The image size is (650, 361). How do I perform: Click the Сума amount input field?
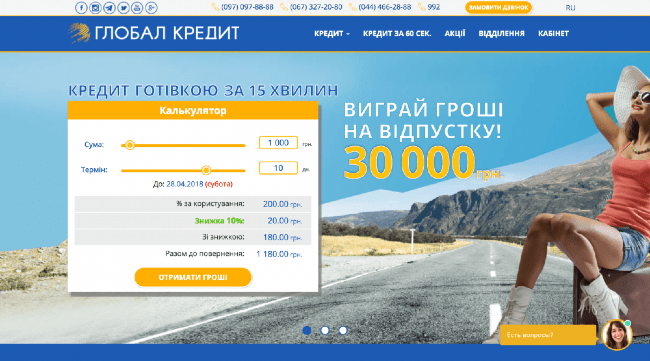[x=278, y=143]
